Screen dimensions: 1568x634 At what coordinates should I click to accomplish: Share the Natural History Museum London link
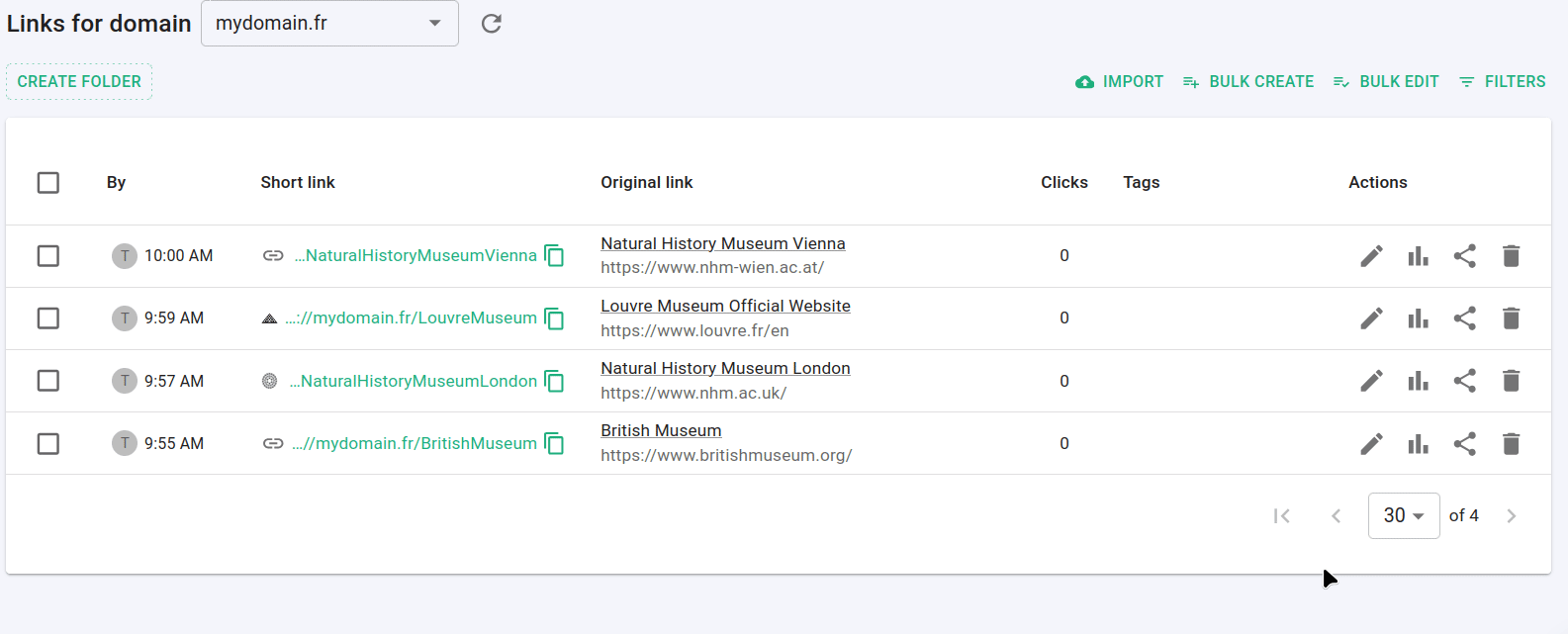point(1464,381)
